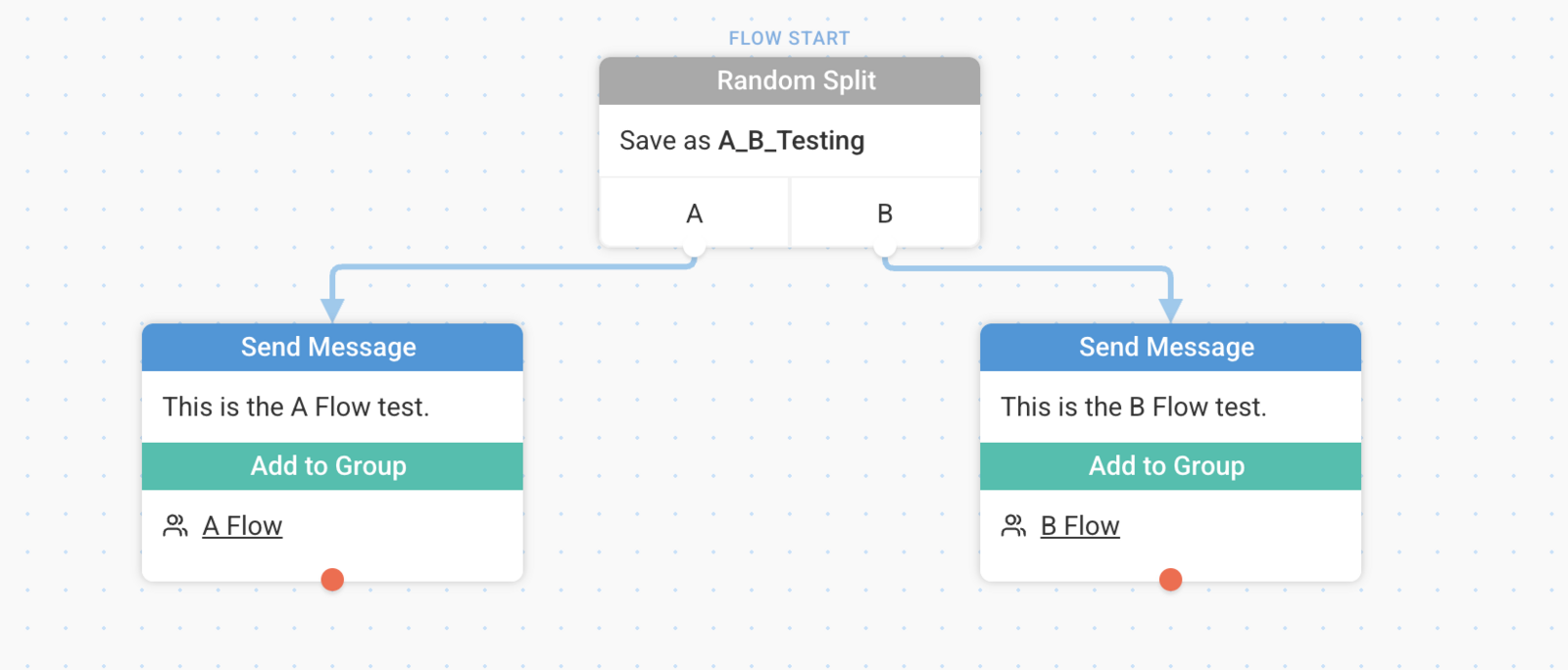Select the left Send Message header
Image resolution: width=1568 pixels, height=670 pixels.
[332, 347]
